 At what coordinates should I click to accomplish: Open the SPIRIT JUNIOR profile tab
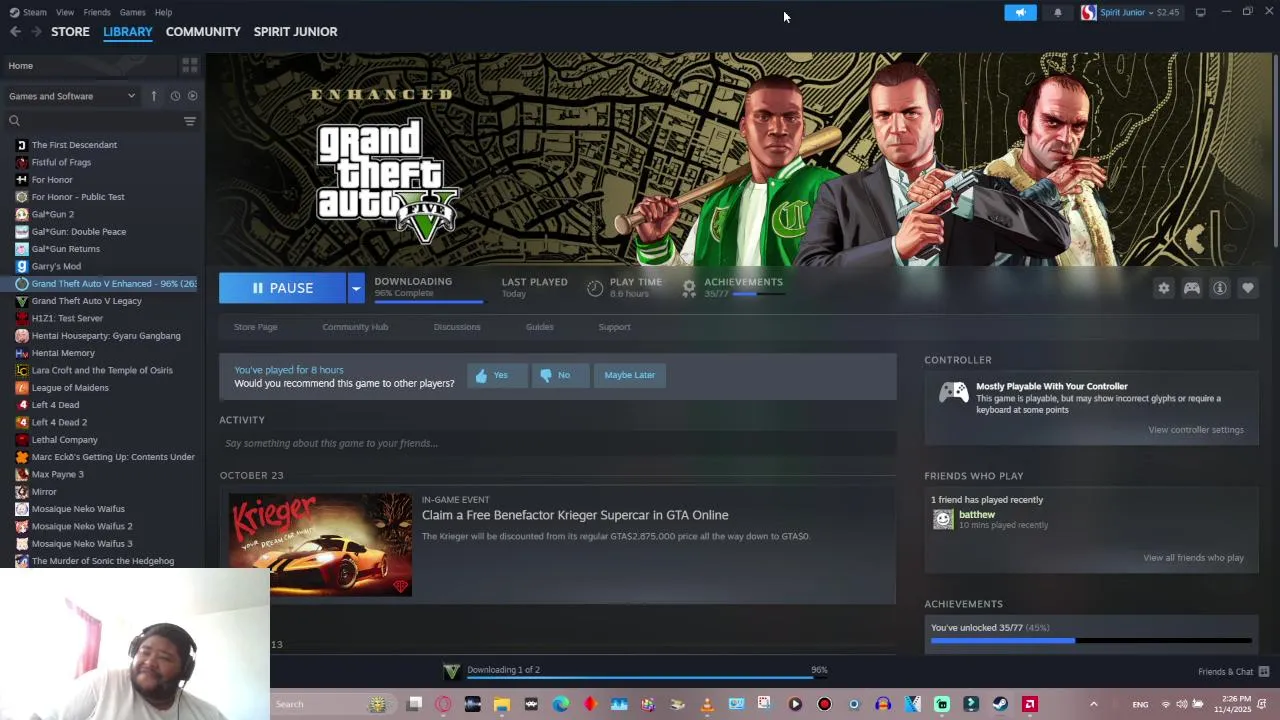[x=295, y=32]
